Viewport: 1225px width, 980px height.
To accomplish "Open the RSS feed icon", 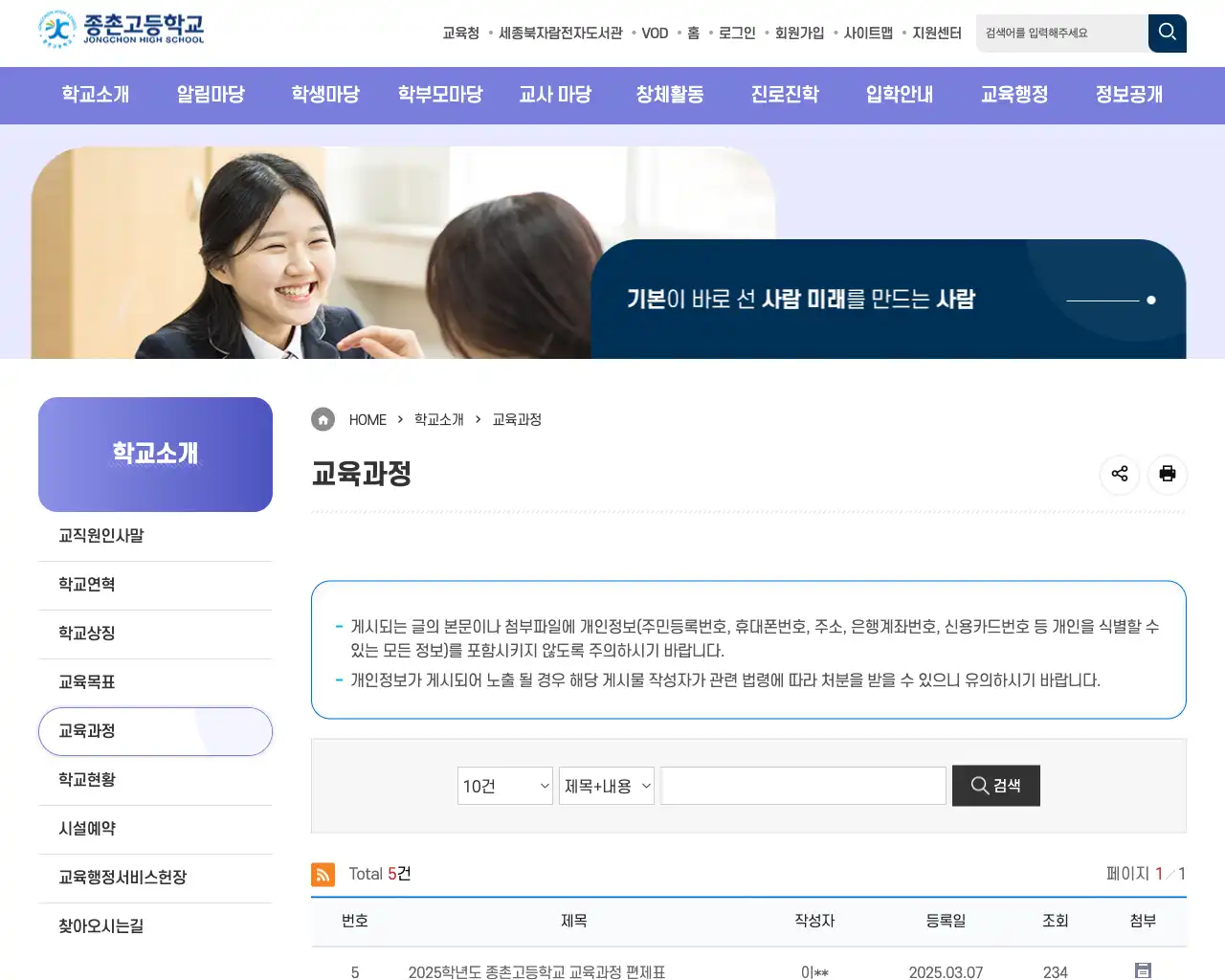I will (323, 874).
